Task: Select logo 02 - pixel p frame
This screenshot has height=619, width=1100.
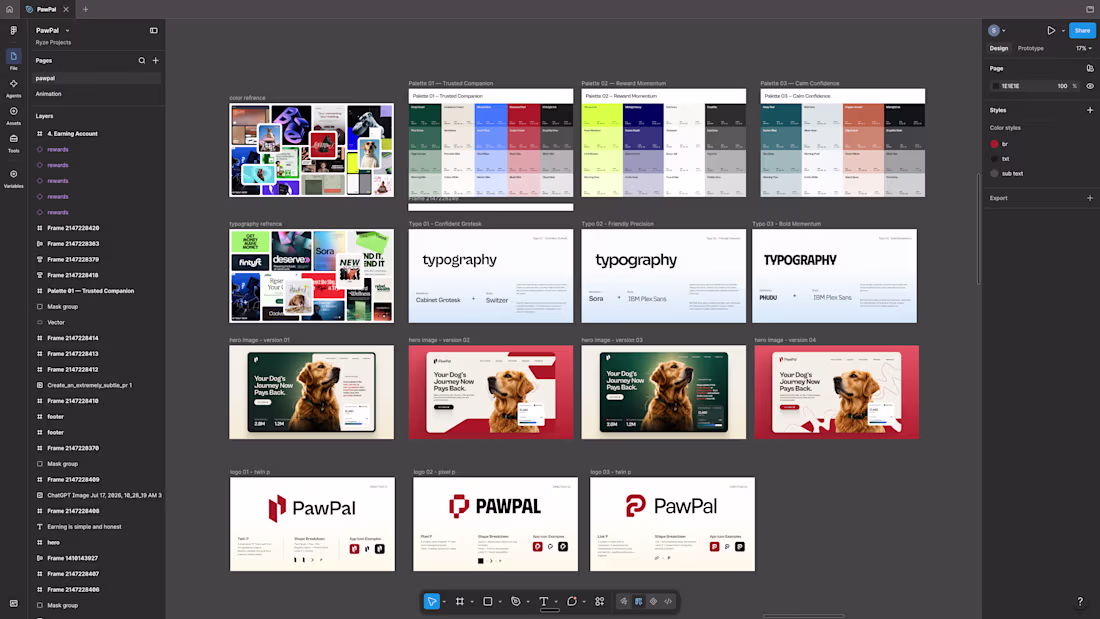Action: 495,524
